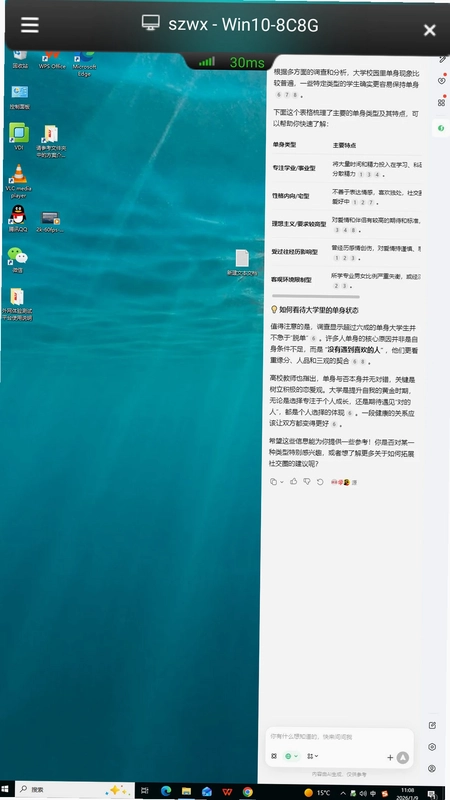Launch VLC media player shortcut
The height and width of the screenshot is (800, 450).
click(18, 181)
